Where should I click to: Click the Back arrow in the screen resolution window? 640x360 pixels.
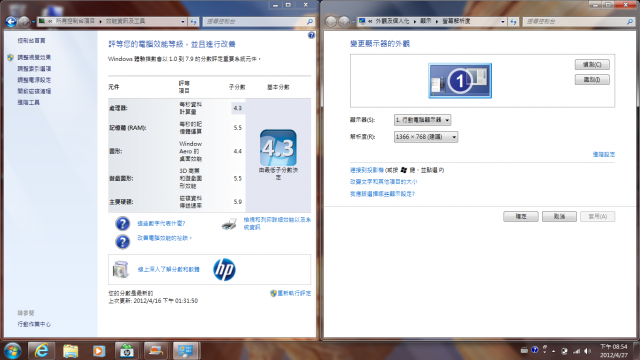click(331, 21)
